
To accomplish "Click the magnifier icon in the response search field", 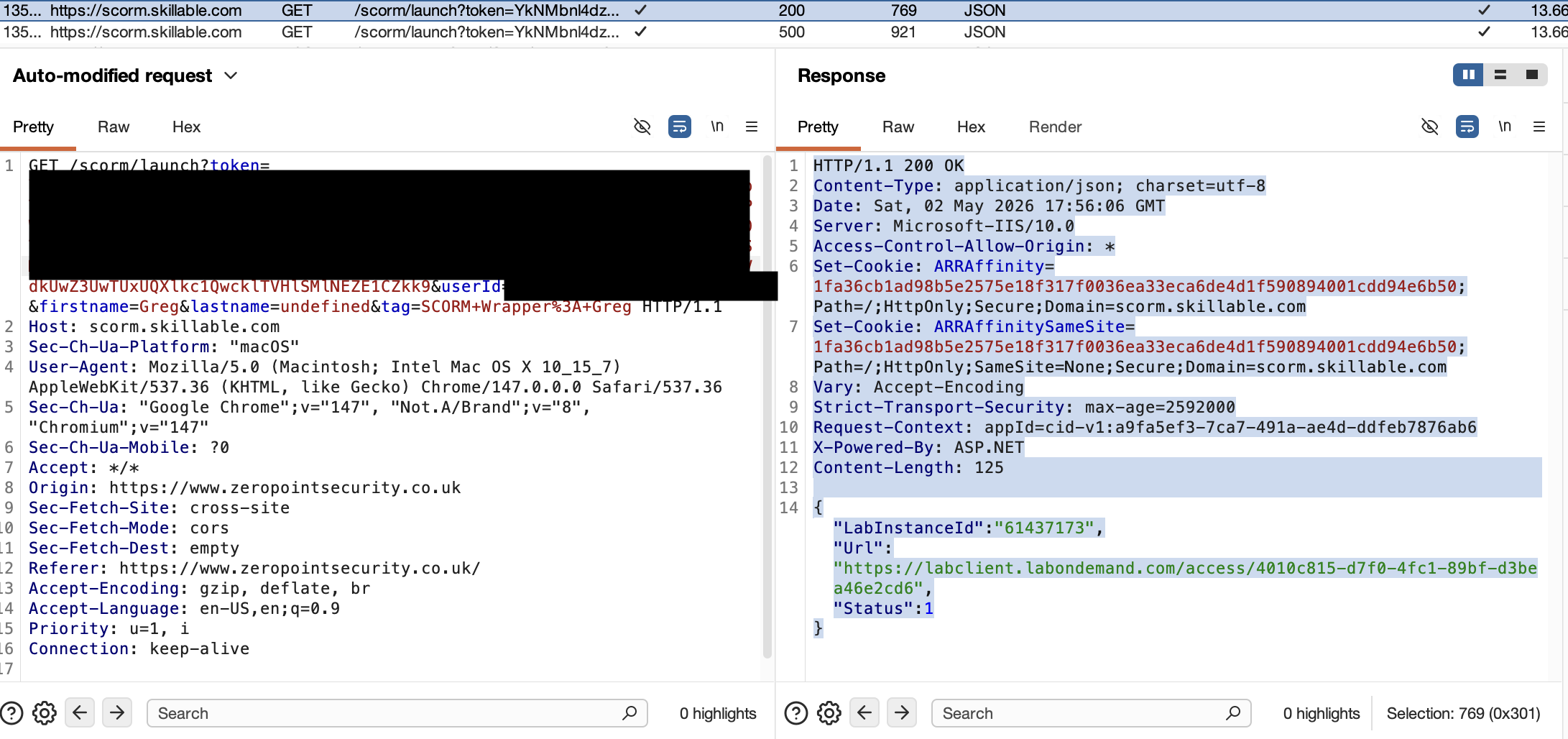I will [1233, 713].
